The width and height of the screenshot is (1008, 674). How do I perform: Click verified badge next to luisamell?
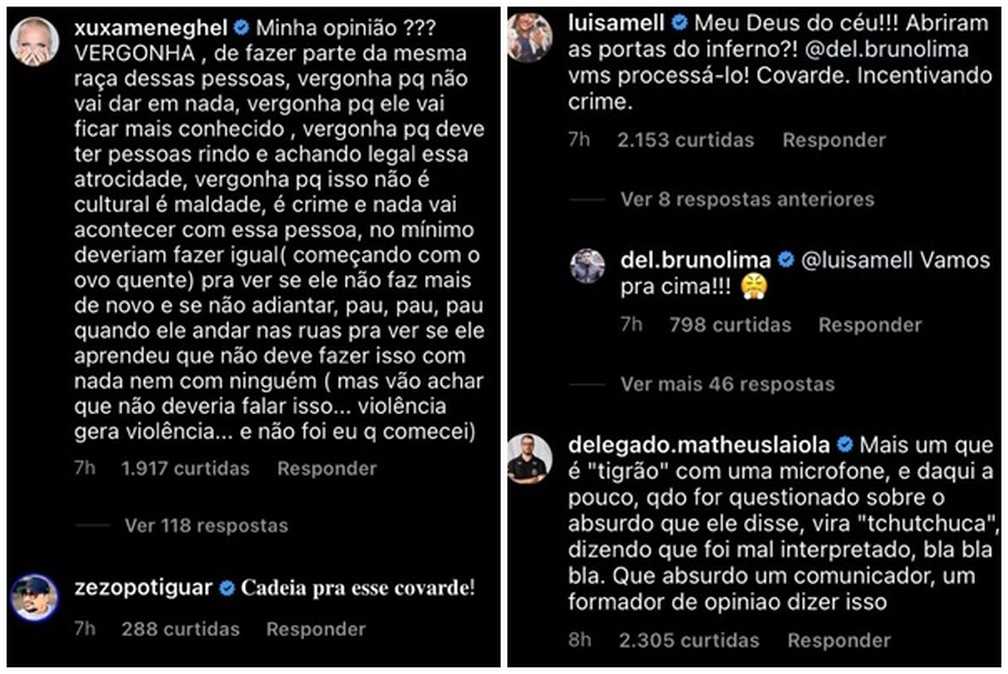tap(679, 23)
